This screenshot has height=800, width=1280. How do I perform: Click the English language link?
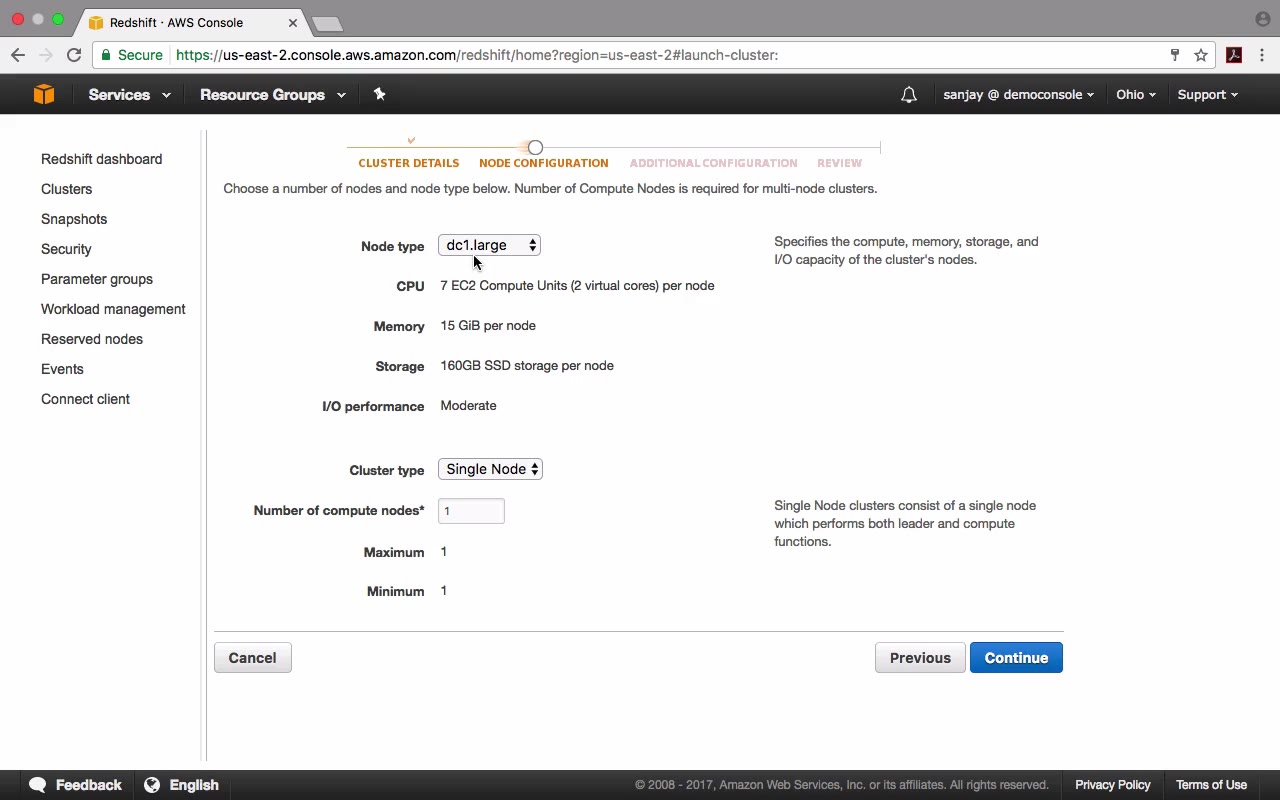point(194,785)
